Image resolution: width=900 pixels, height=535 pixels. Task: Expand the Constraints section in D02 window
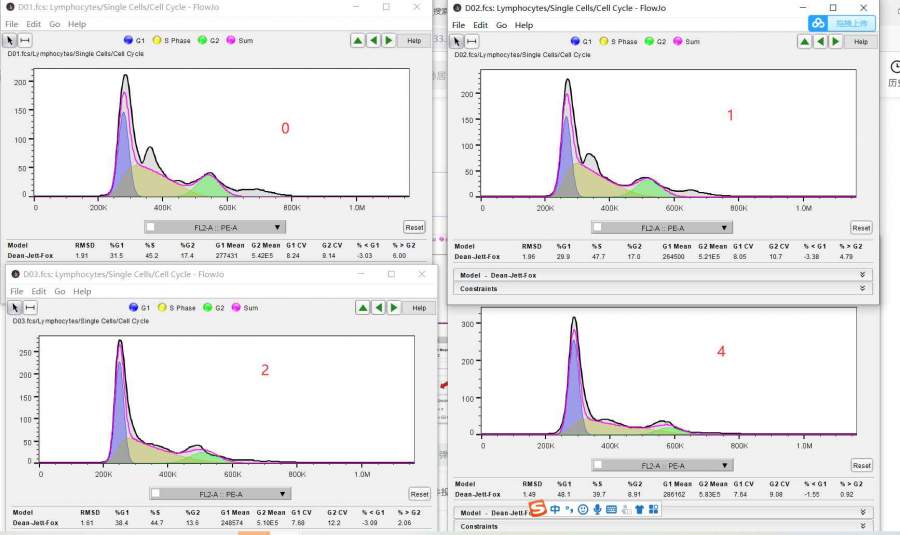(x=862, y=289)
